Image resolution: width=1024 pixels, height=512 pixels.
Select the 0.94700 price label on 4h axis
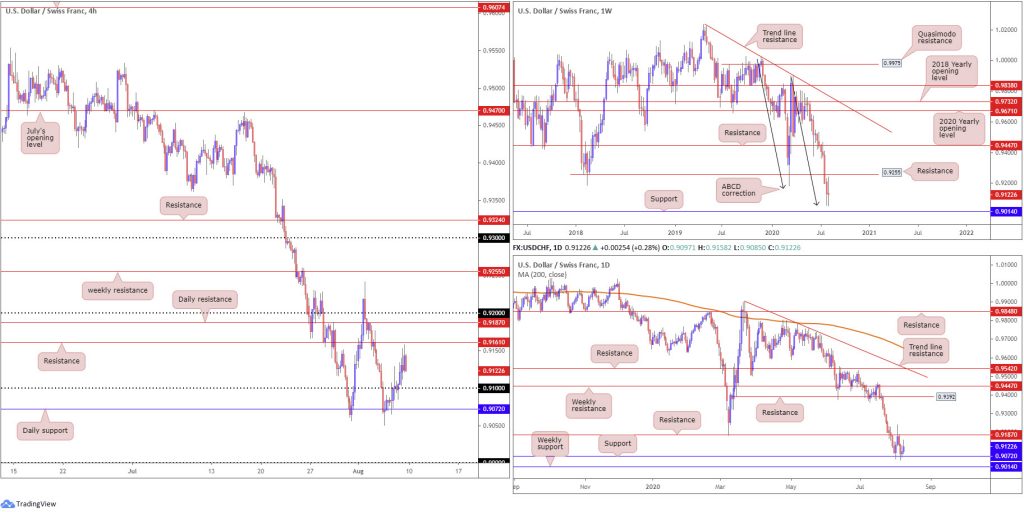pos(492,110)
